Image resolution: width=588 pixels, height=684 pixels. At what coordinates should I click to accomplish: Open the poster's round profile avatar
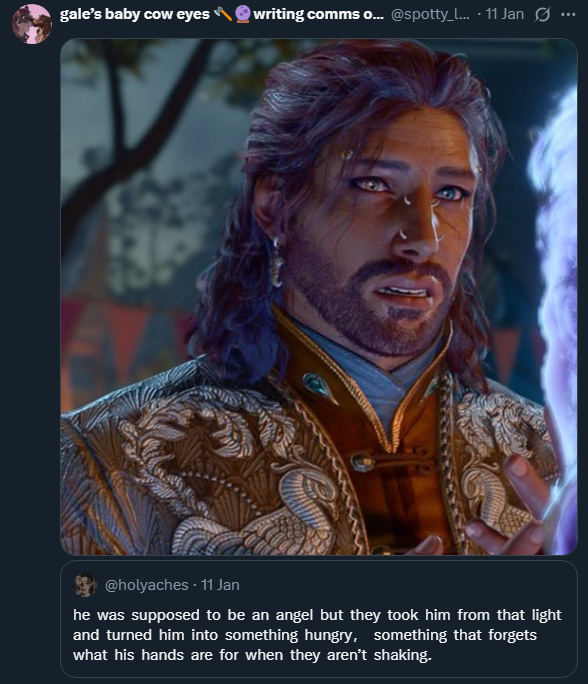pyautogui.click(x=32, y=24)
